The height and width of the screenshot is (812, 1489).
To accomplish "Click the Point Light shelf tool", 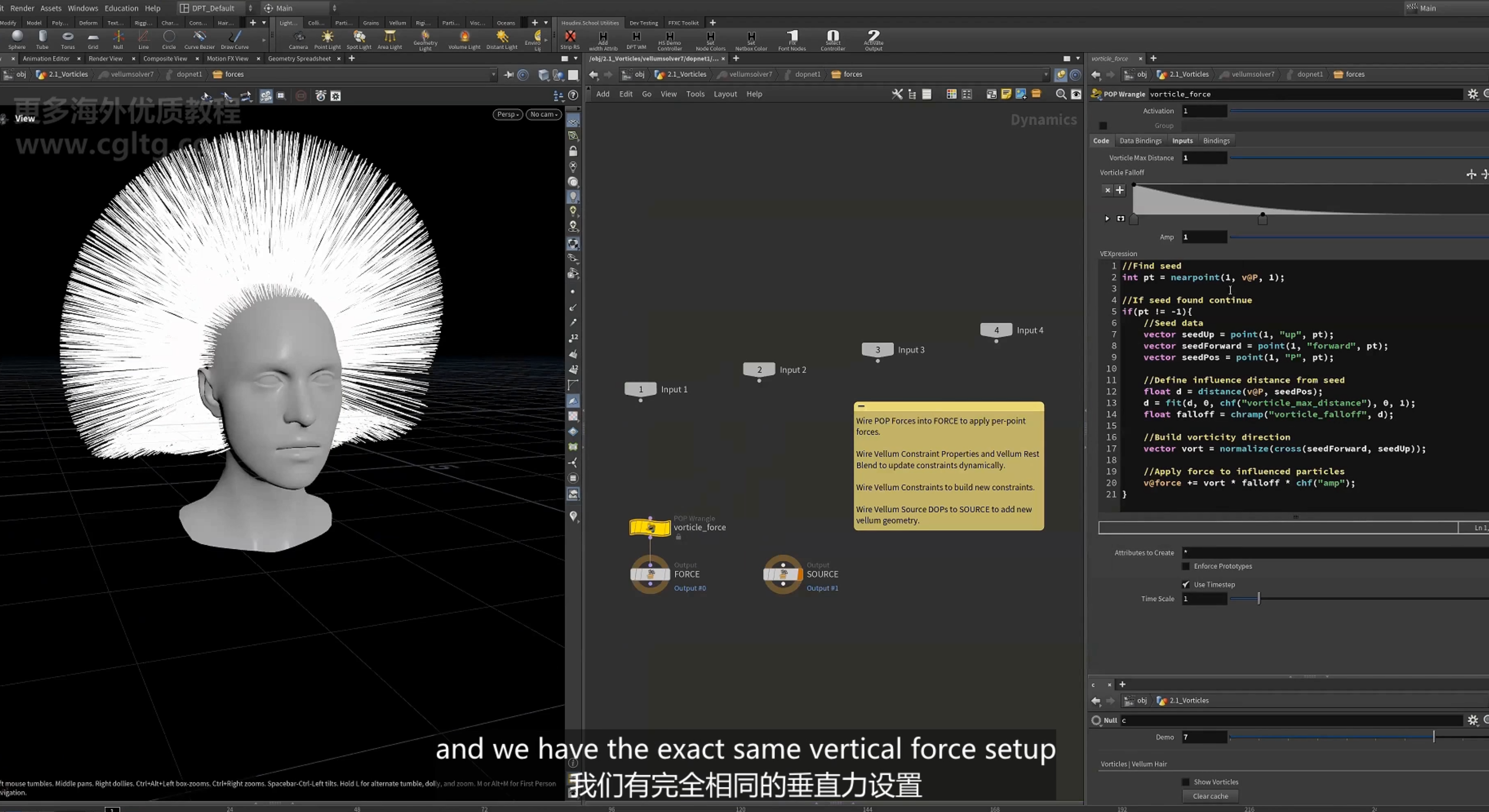I will 327,39.
